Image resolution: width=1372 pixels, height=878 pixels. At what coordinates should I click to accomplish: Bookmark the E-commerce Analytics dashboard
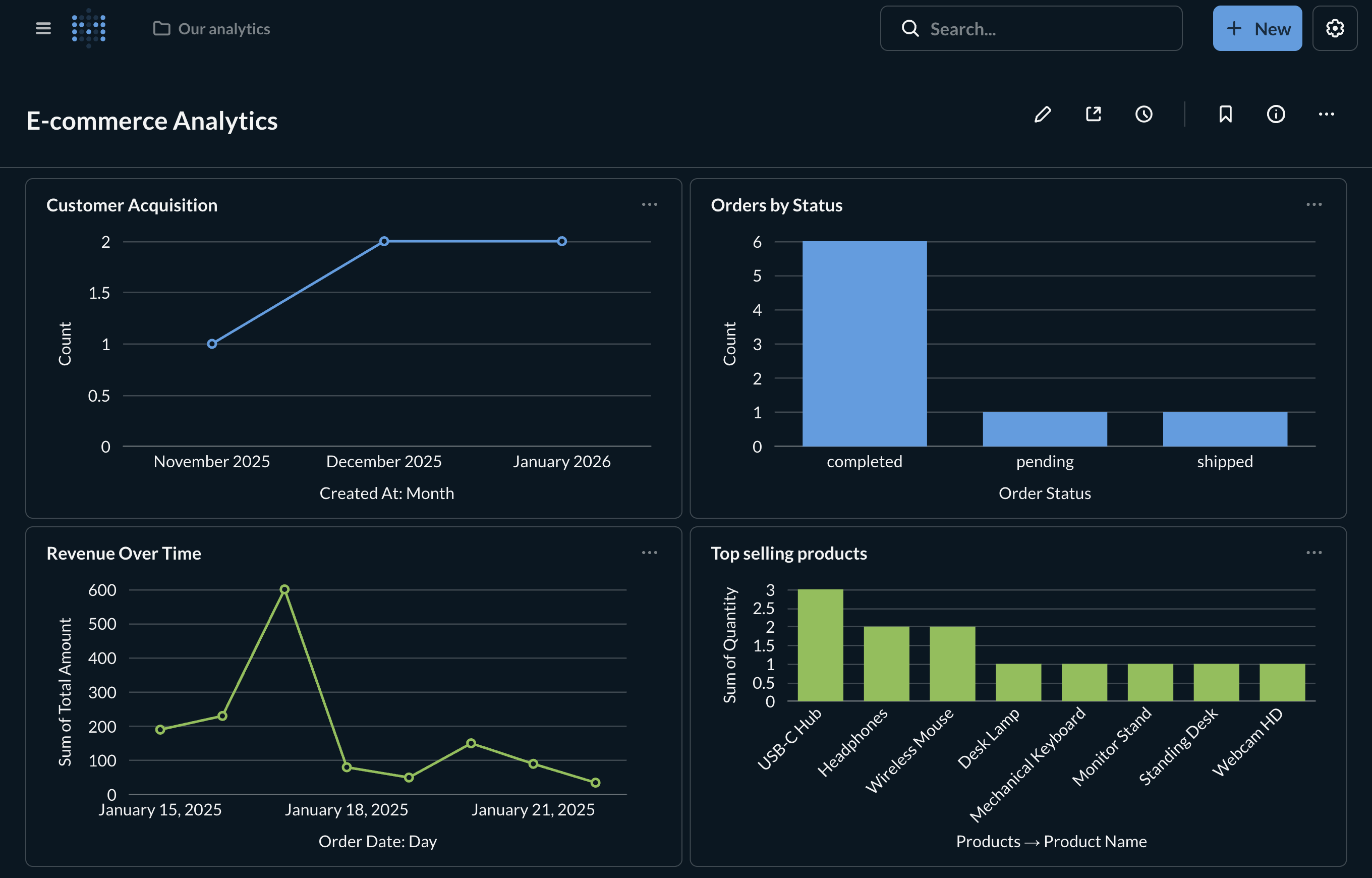pos(1225,115)
